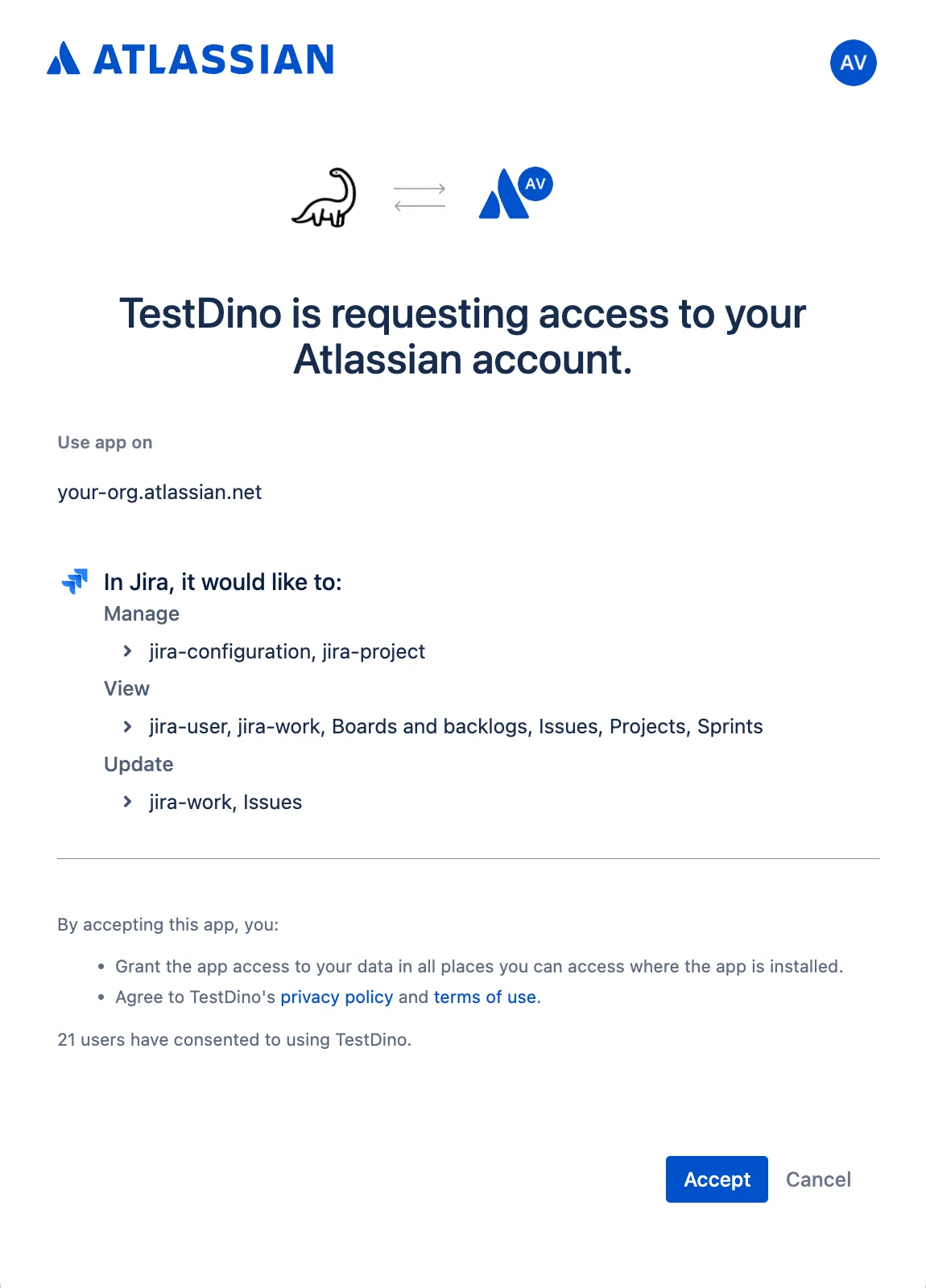926x1288 pixels.
Task: Click the In Jira permissions heading
Action: pos(223,581)
